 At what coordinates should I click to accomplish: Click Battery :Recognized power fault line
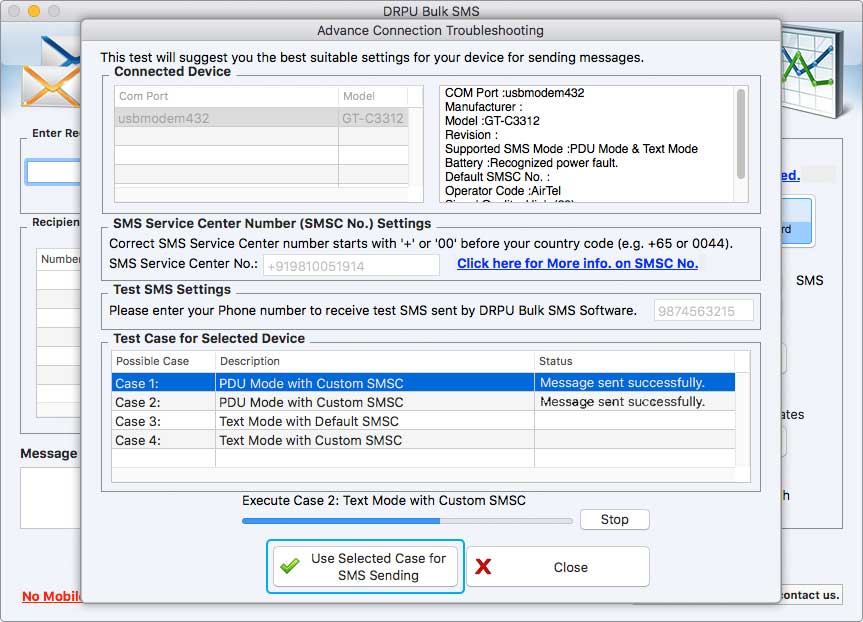(x=531, y=163)
